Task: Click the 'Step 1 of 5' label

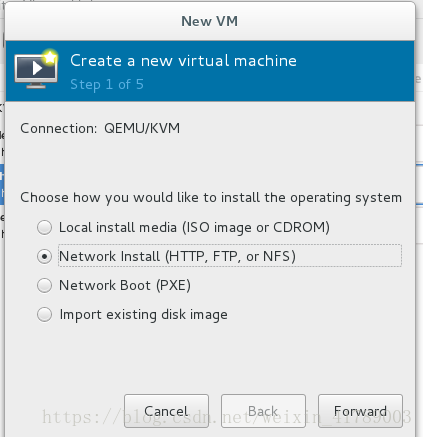Action: point(107,85)
